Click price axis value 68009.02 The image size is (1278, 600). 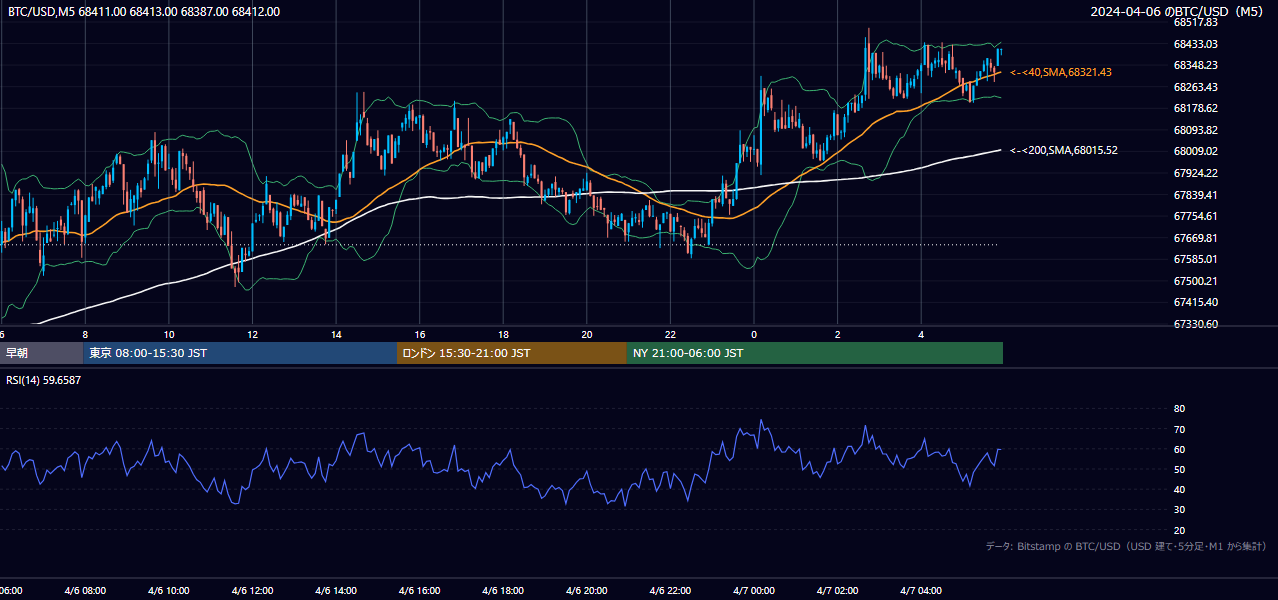(1195, 151)
